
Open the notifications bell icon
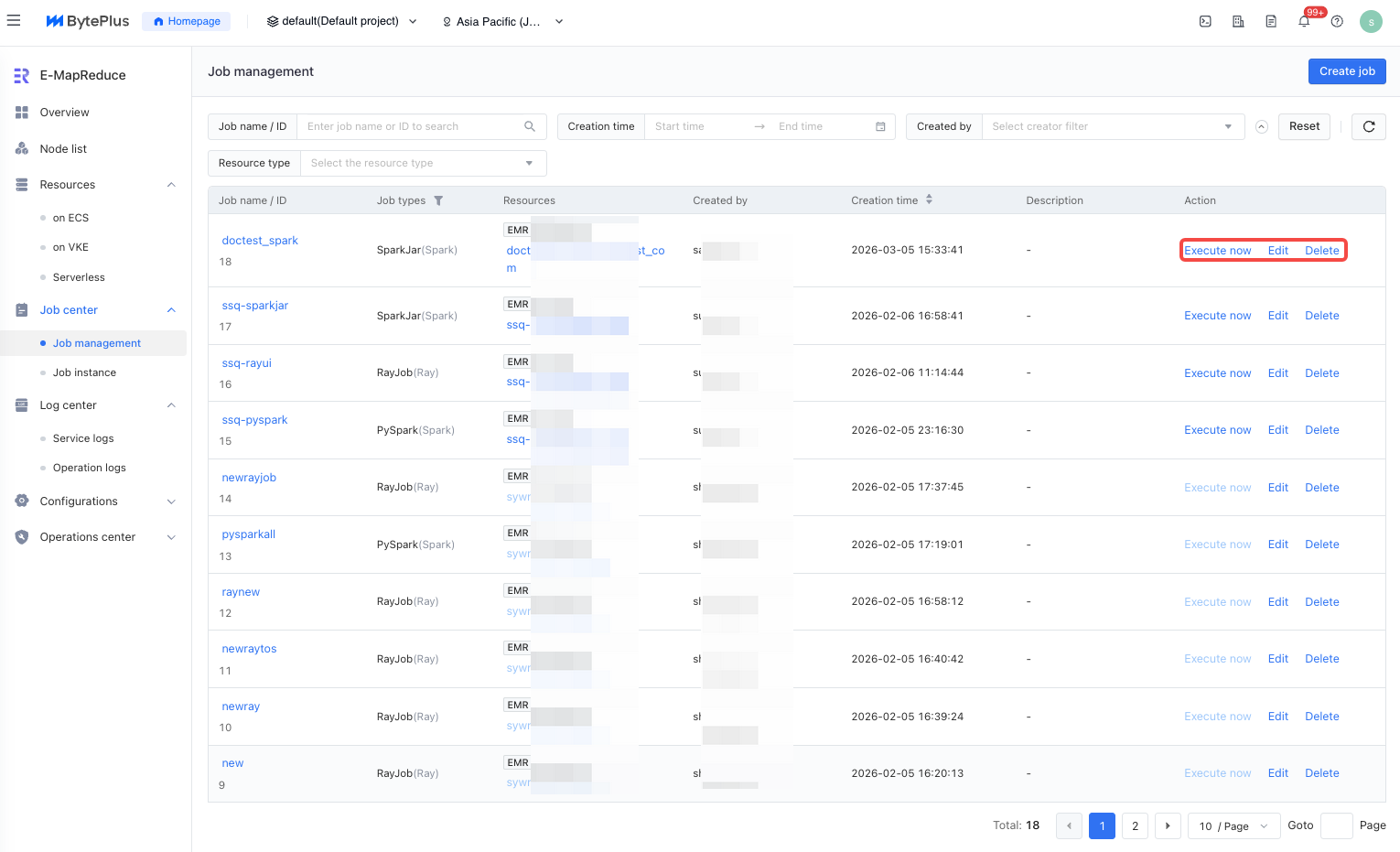coord(1304,22)
